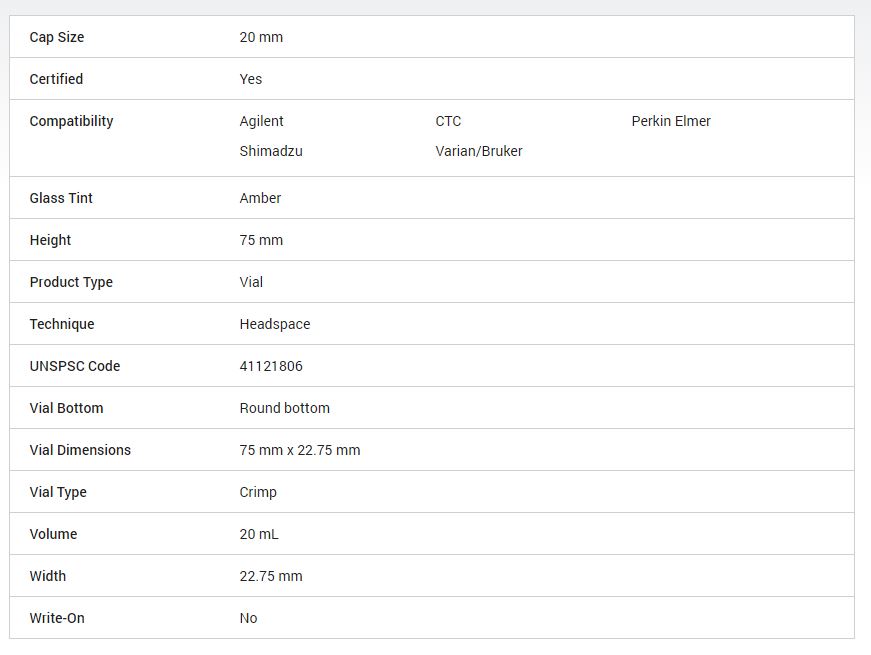The width and height of the screenshot is (871, 655).
Task: Click the Glass Tint label
Action: click(61, 198)
